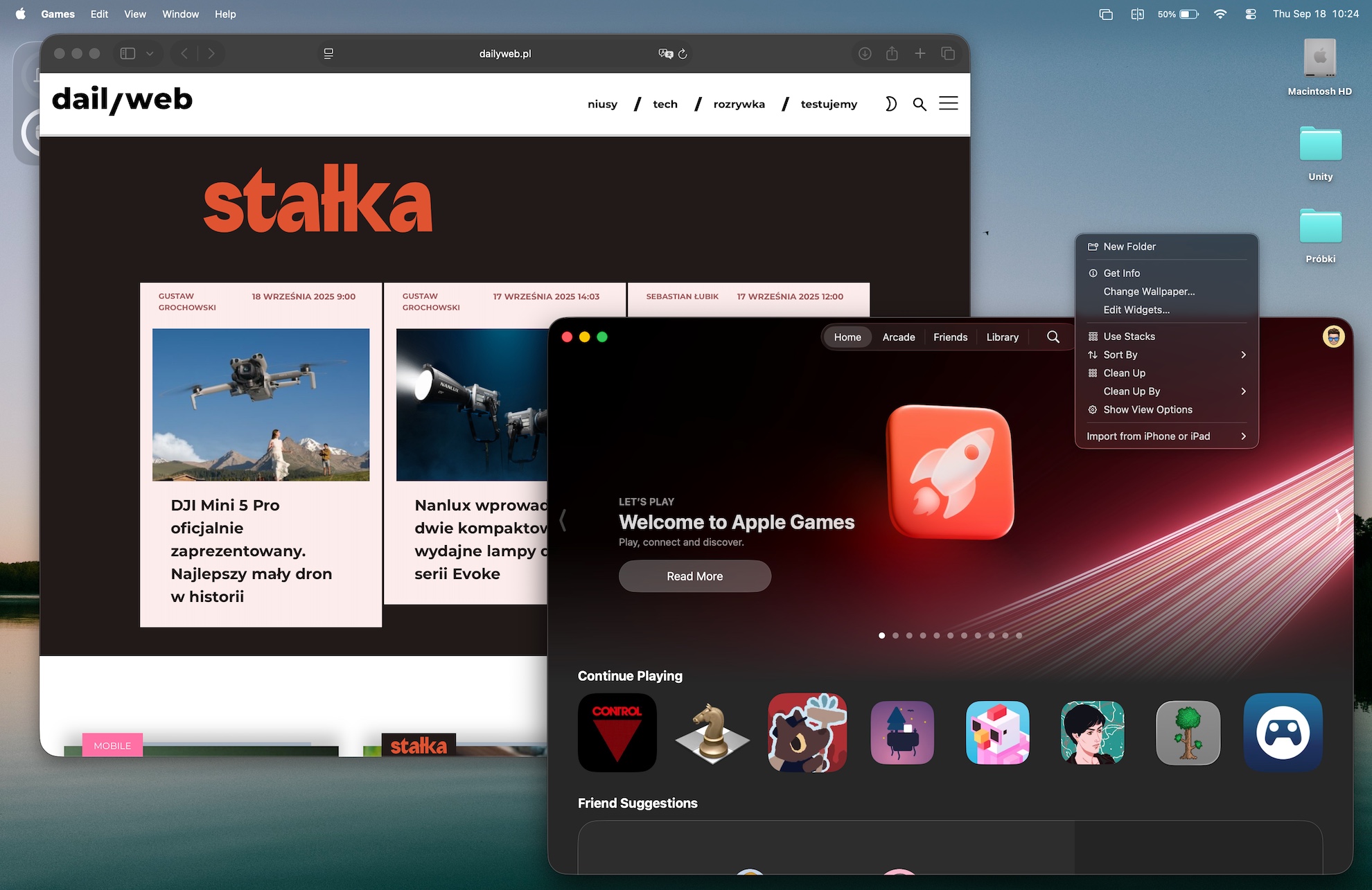Launch the Chess game icon
Viewport: 1372px width, 890px height.
click(x=712, y=732)
